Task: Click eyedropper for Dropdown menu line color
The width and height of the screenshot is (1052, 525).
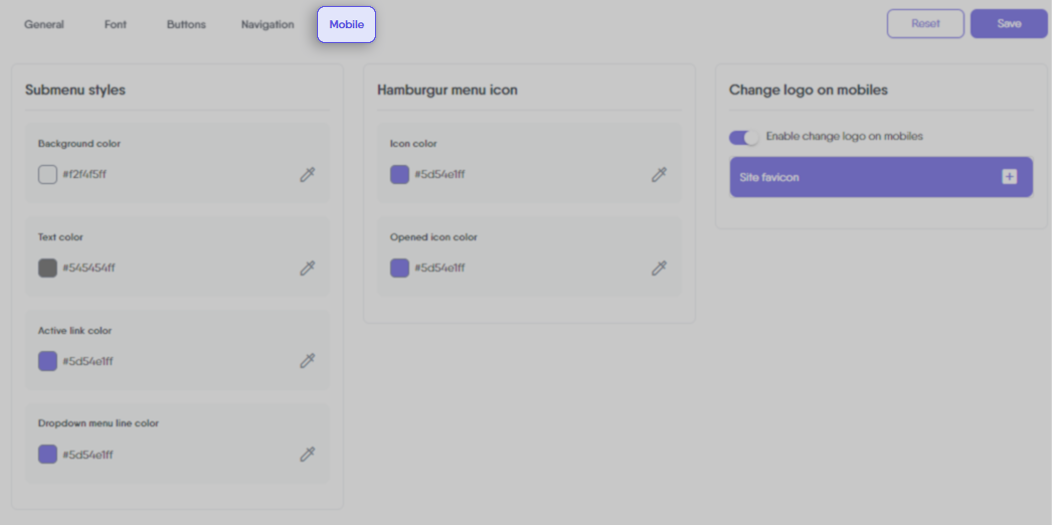Action: click(x=308, y=455)
